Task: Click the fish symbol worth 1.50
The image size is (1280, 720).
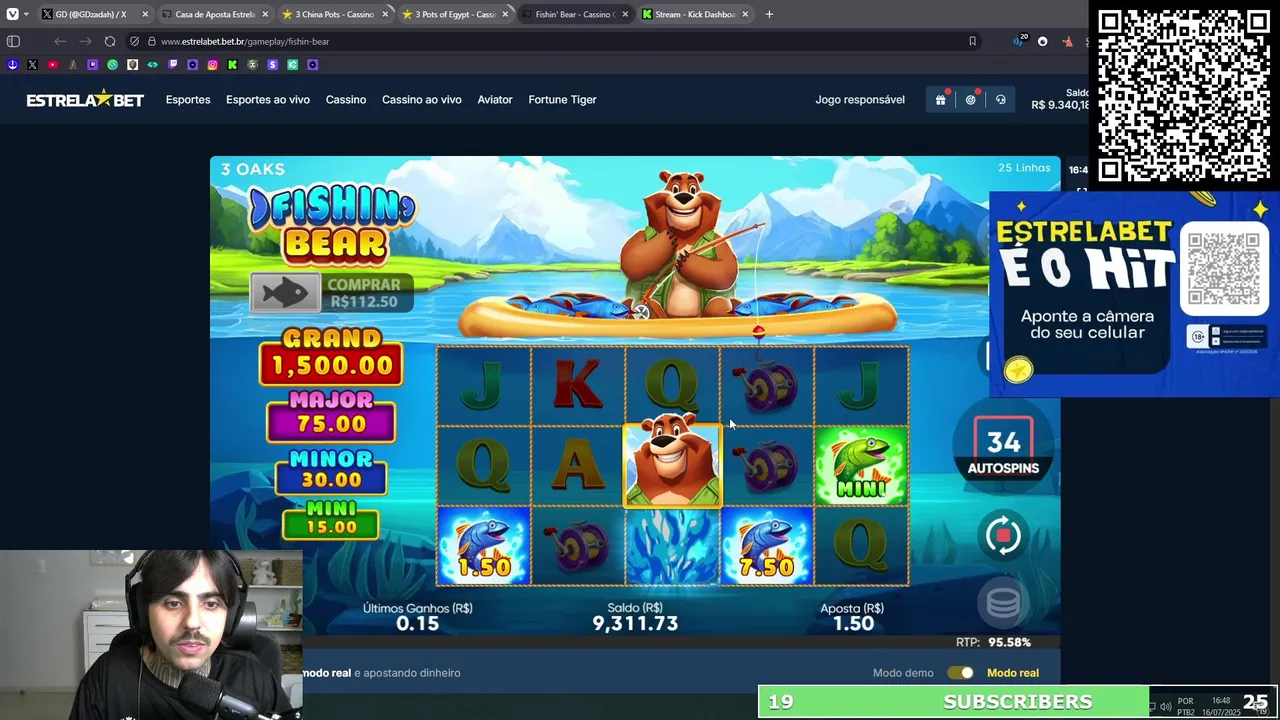Action: [x=483, y=546]
